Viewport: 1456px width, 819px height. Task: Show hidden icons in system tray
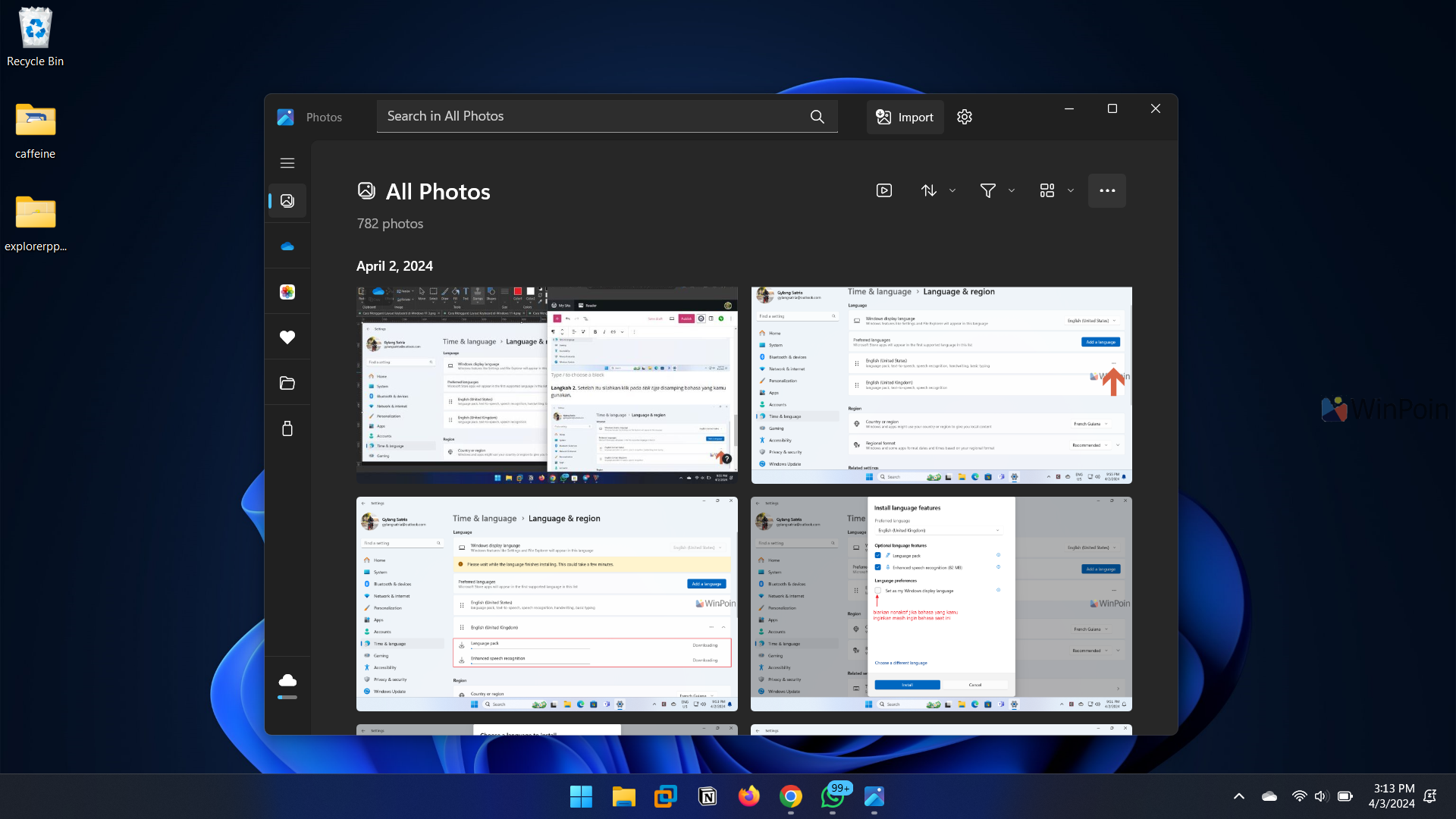click(1238, 796)
